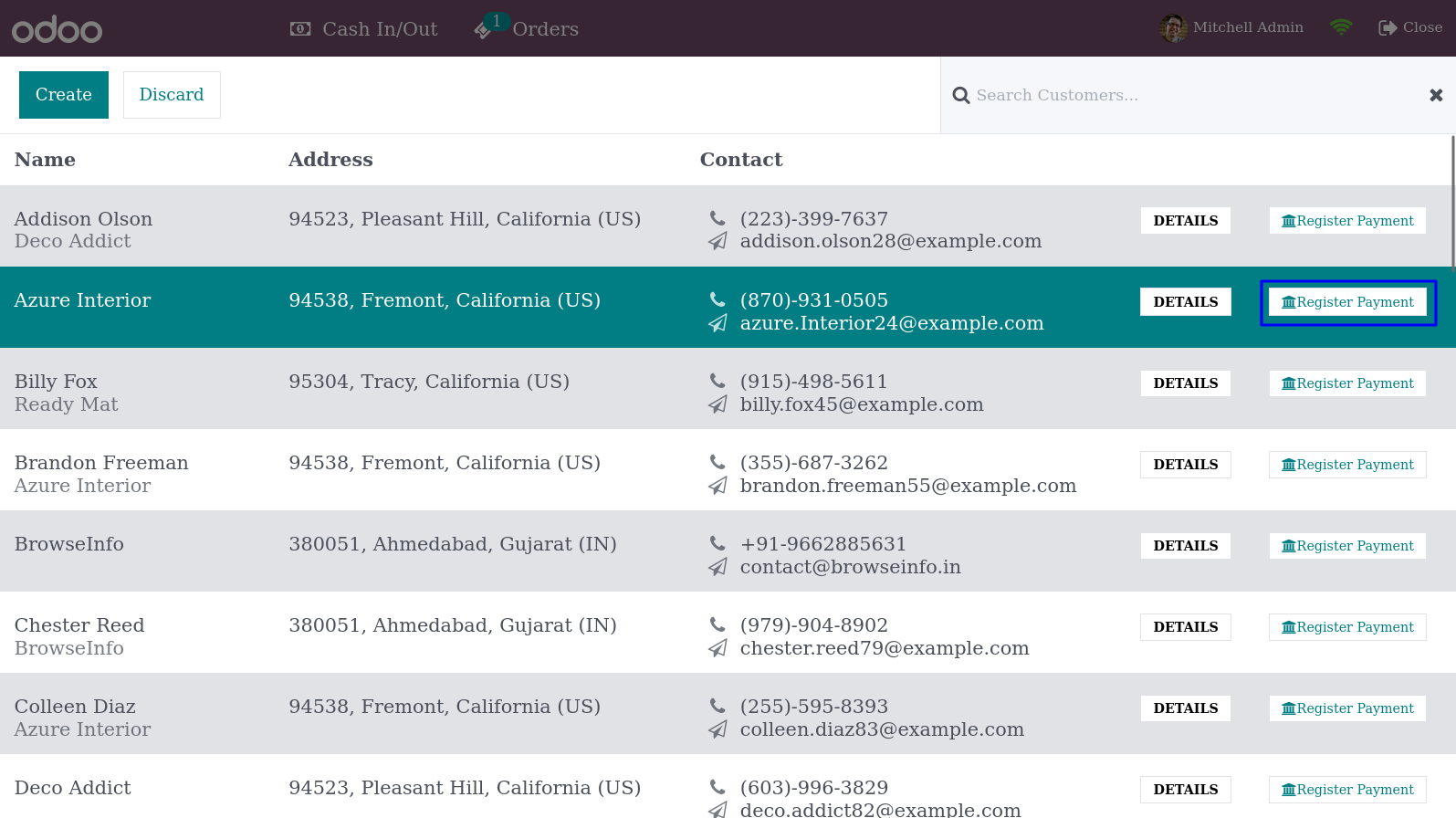Check the wifi connection status icon

coord(1340,27)
